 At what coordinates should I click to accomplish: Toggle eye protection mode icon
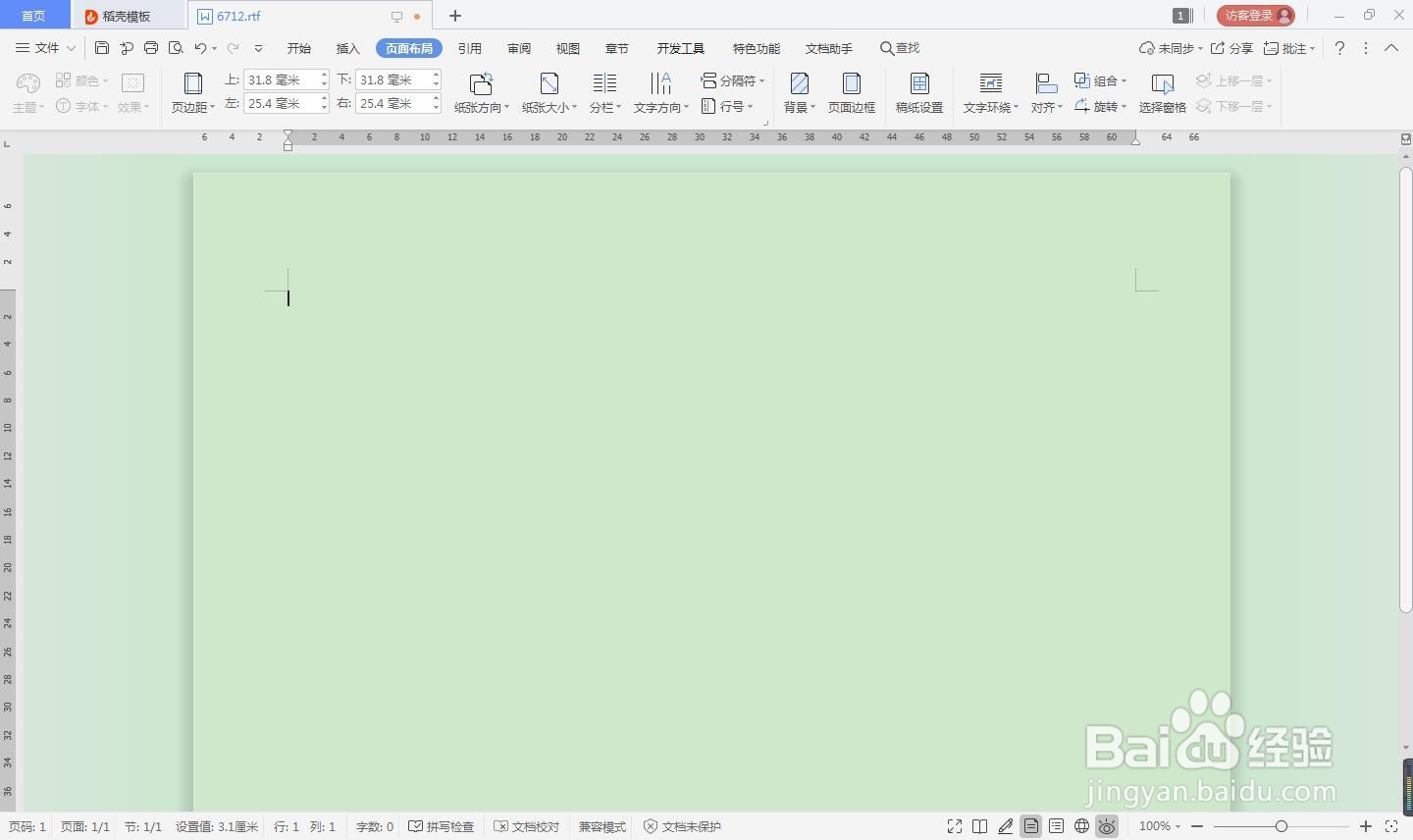point(1107,826)
